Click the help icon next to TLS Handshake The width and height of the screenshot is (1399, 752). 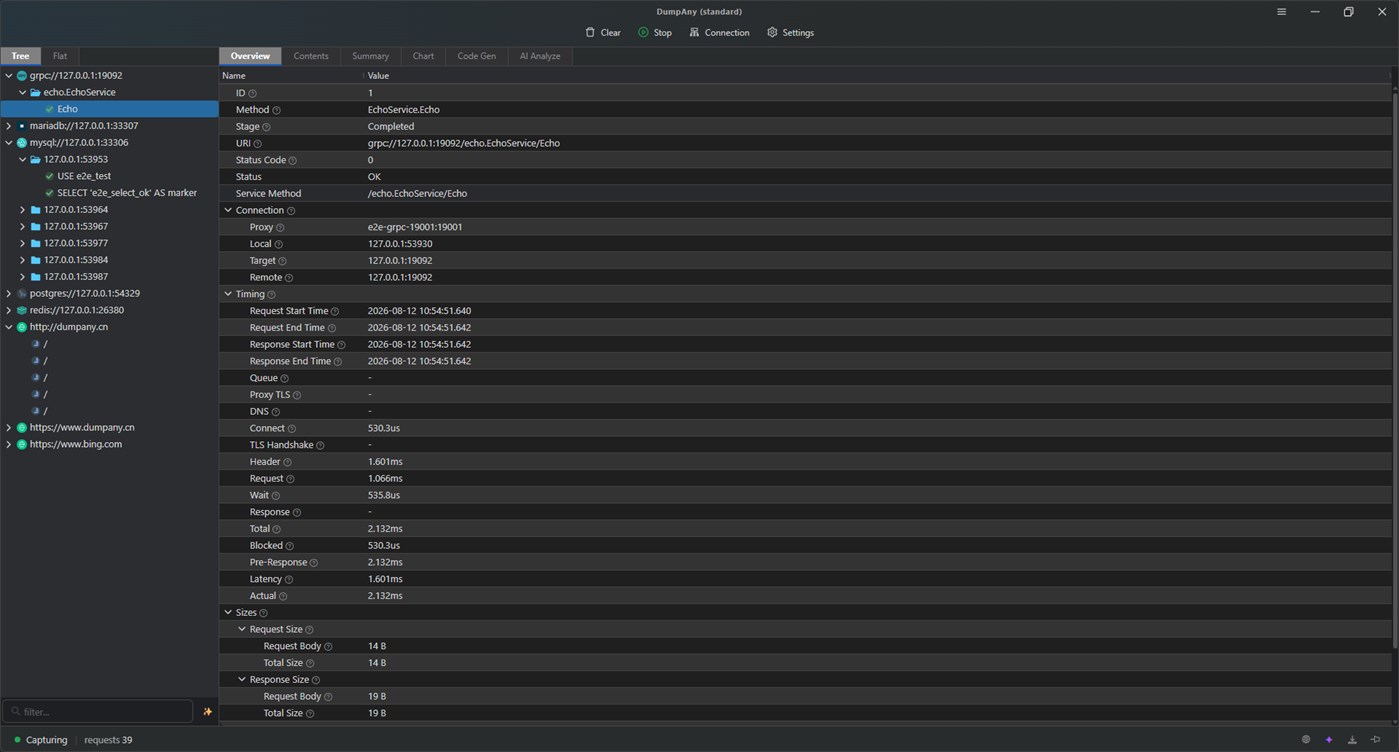320,445
